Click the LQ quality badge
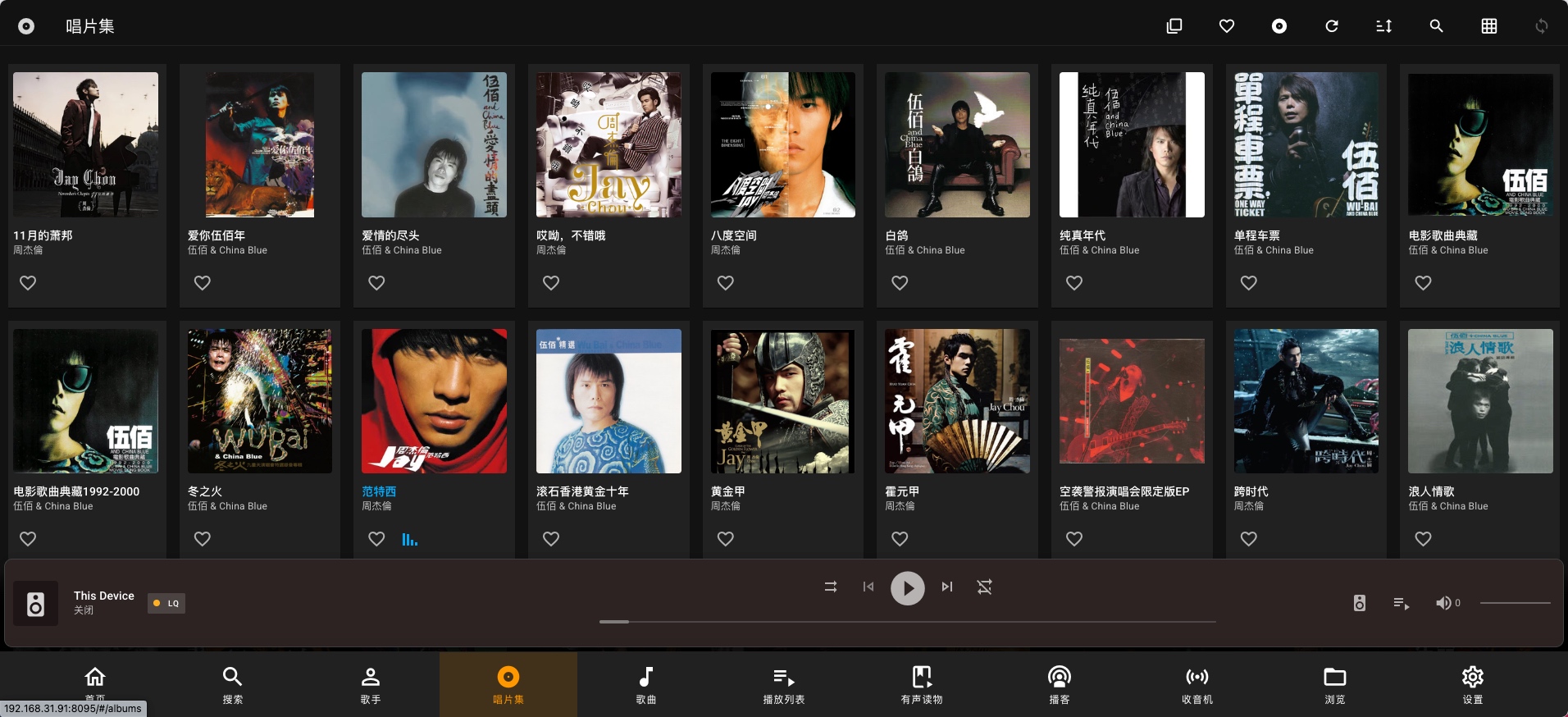 pos(166,603)
